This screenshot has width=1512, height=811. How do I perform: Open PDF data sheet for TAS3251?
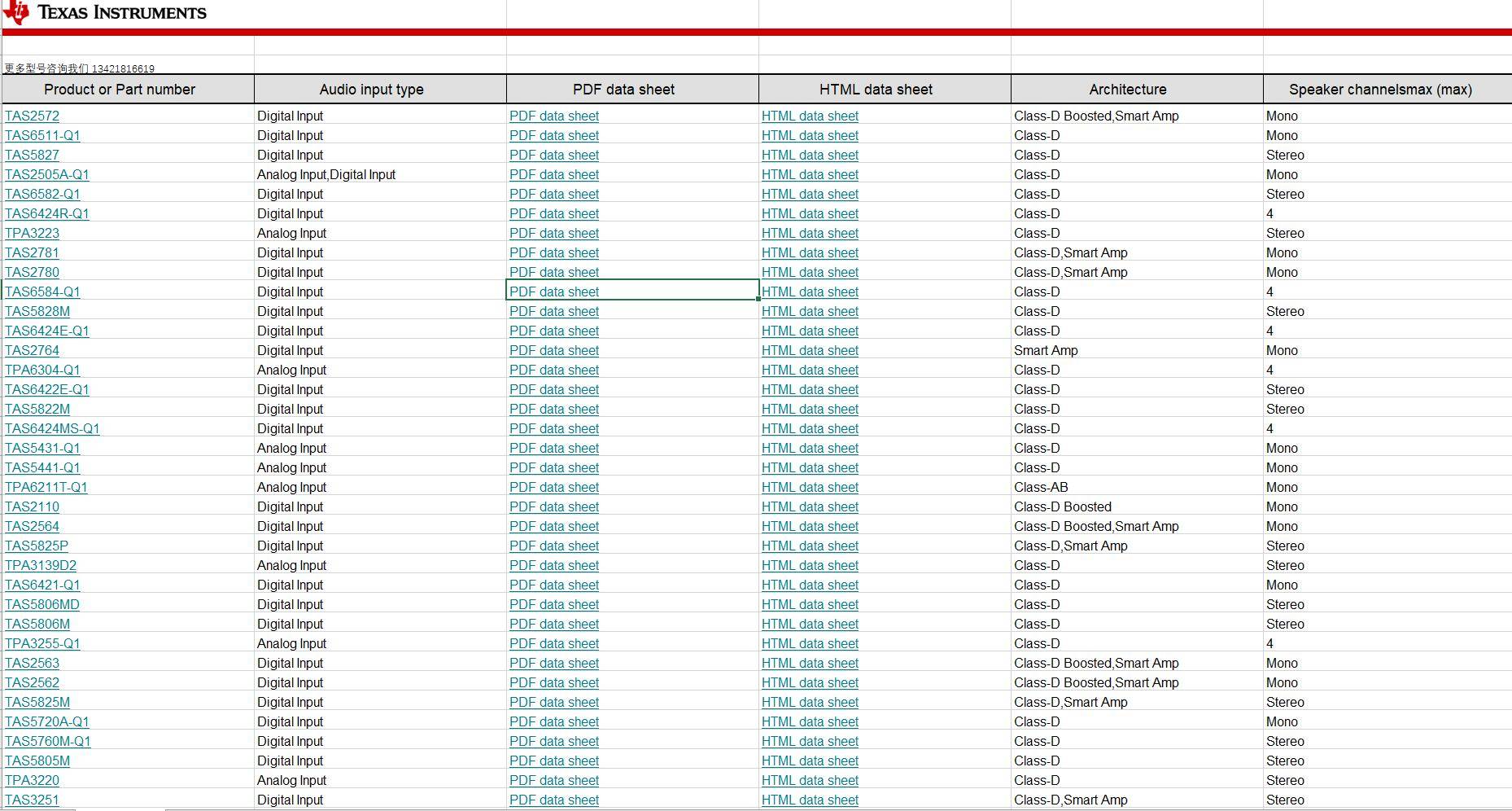tap(553, 800)
